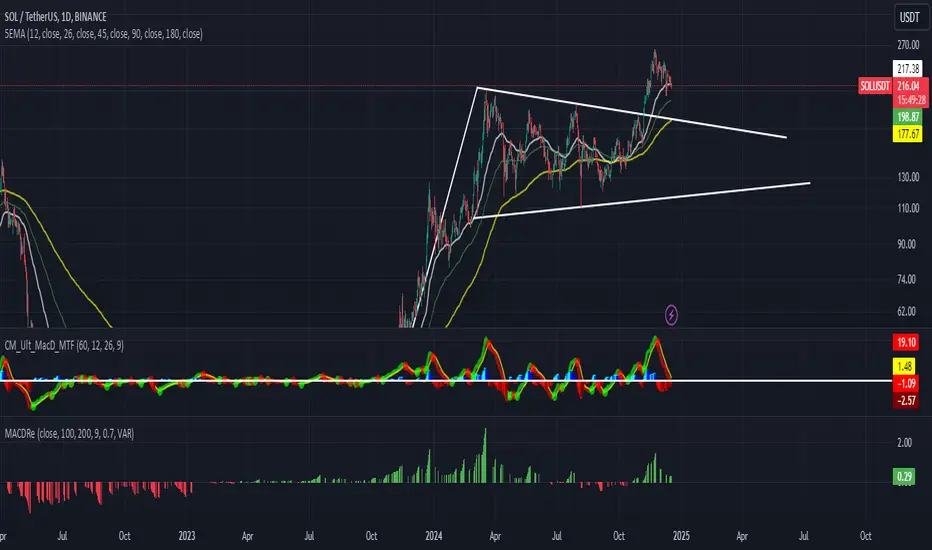Select the upper white descending trendline
The image size is (932, 550).
point(631,112)
